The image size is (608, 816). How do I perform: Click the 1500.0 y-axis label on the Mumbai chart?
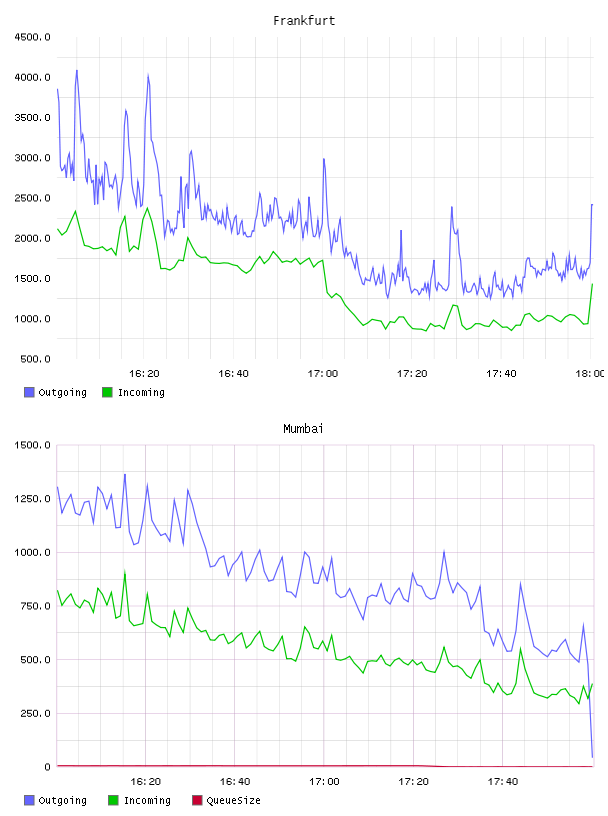click(x=32, y=445)
